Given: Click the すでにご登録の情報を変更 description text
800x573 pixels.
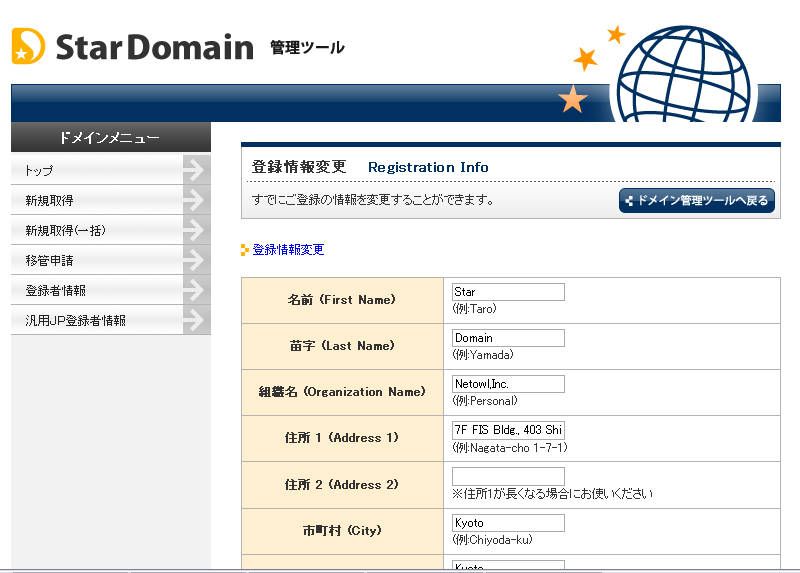Looking at the screenshot, I should click(x=372, y=200).
